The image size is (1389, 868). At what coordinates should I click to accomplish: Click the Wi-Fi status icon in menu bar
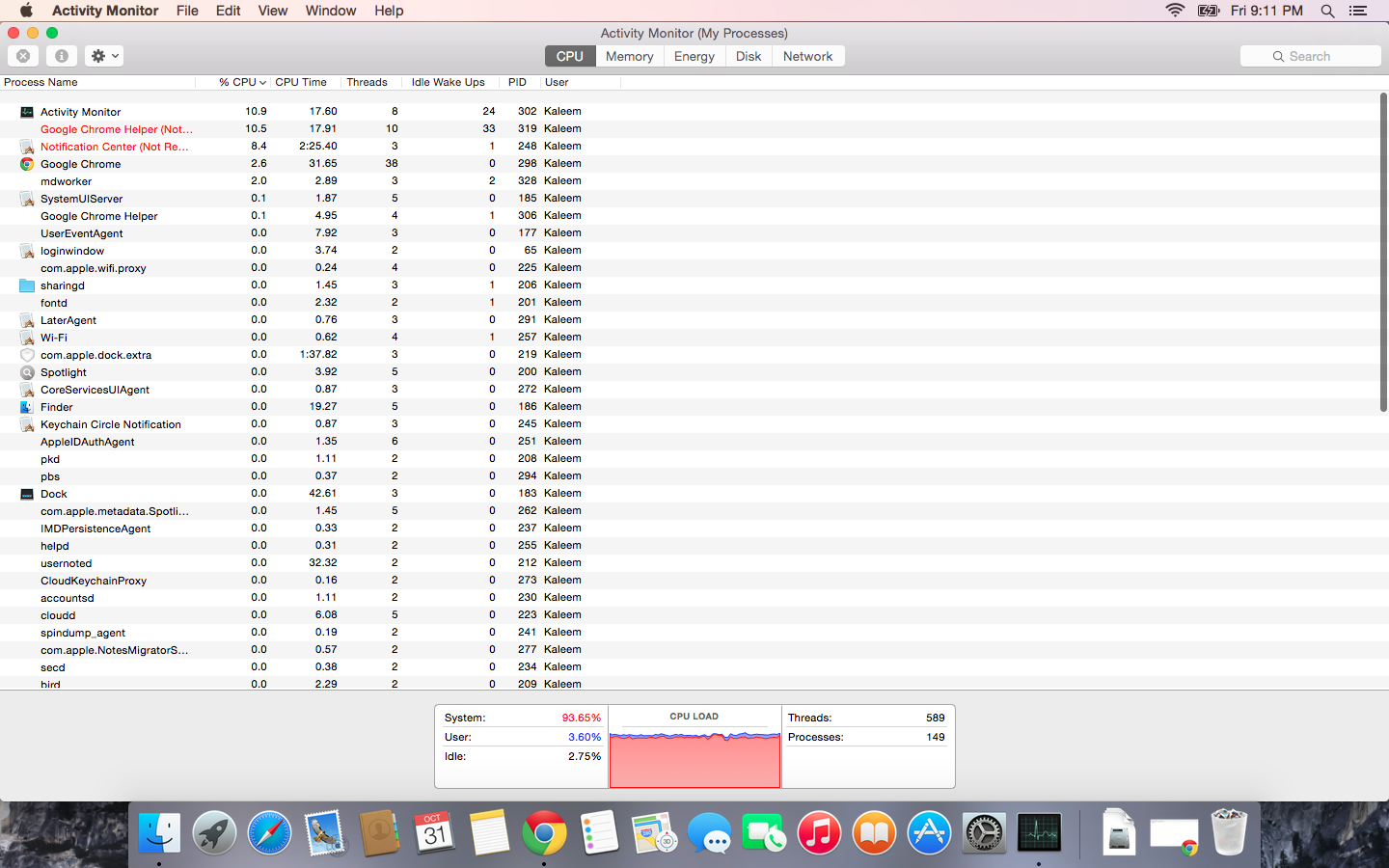tap(1175, 11)
